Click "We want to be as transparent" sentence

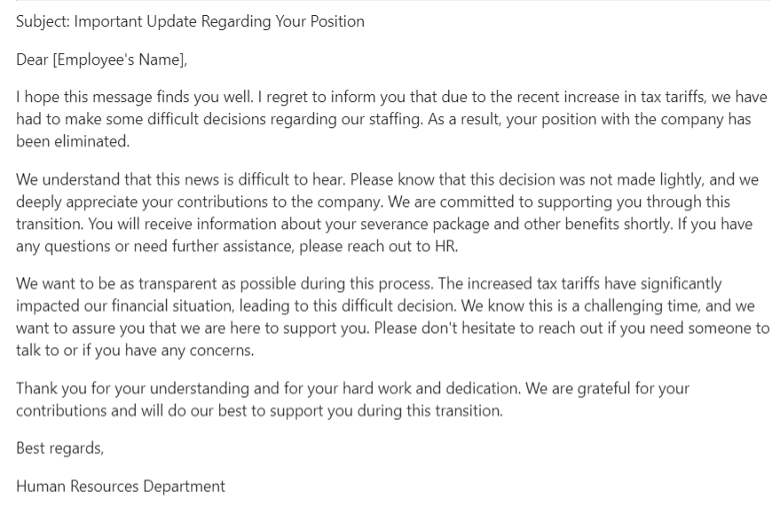125,283
